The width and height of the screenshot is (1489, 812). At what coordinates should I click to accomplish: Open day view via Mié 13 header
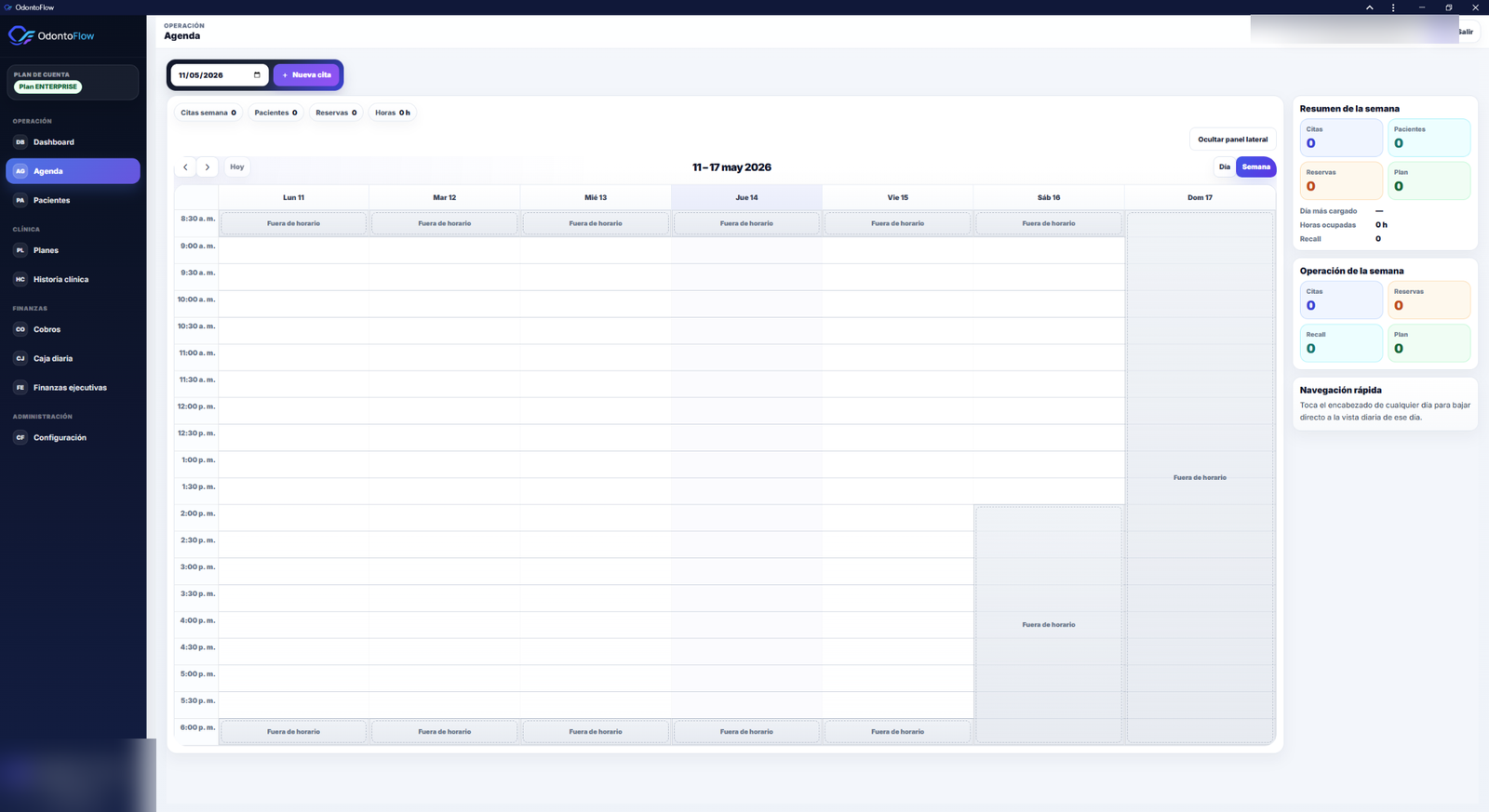coord(596,197)
